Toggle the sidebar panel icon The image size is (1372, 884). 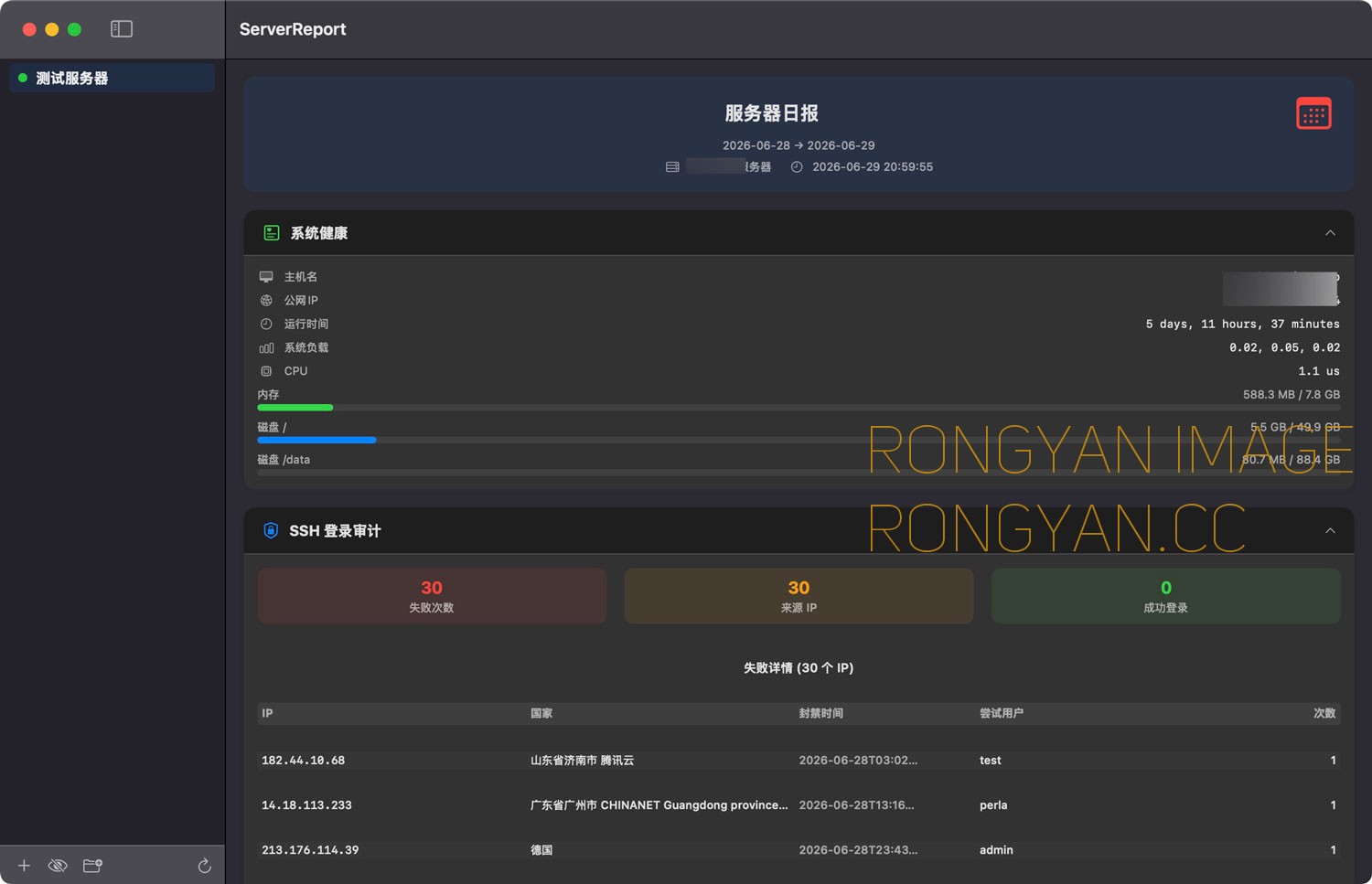[x=122, y=29]
